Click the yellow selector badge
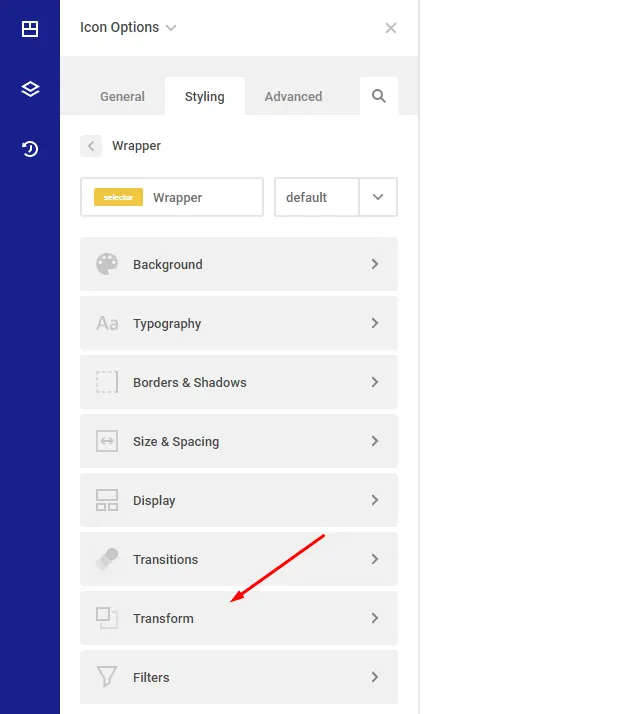 point(118,197)
